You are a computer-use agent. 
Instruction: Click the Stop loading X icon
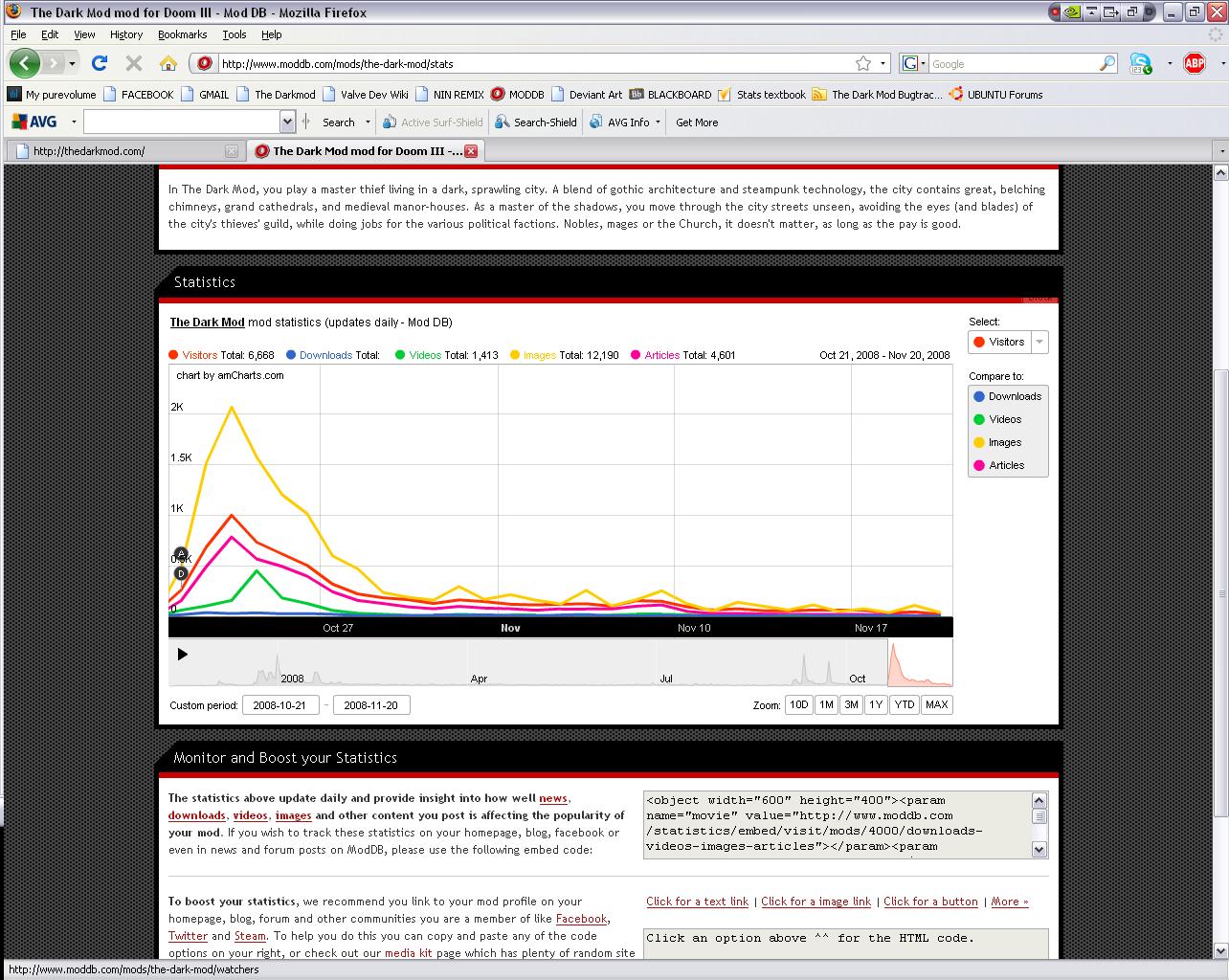[x=134, y=63]
